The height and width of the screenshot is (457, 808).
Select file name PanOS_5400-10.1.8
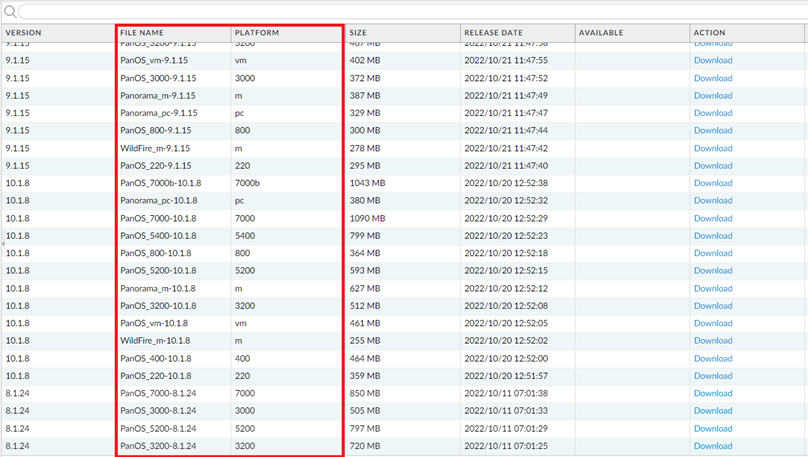[x=158, y=235]
